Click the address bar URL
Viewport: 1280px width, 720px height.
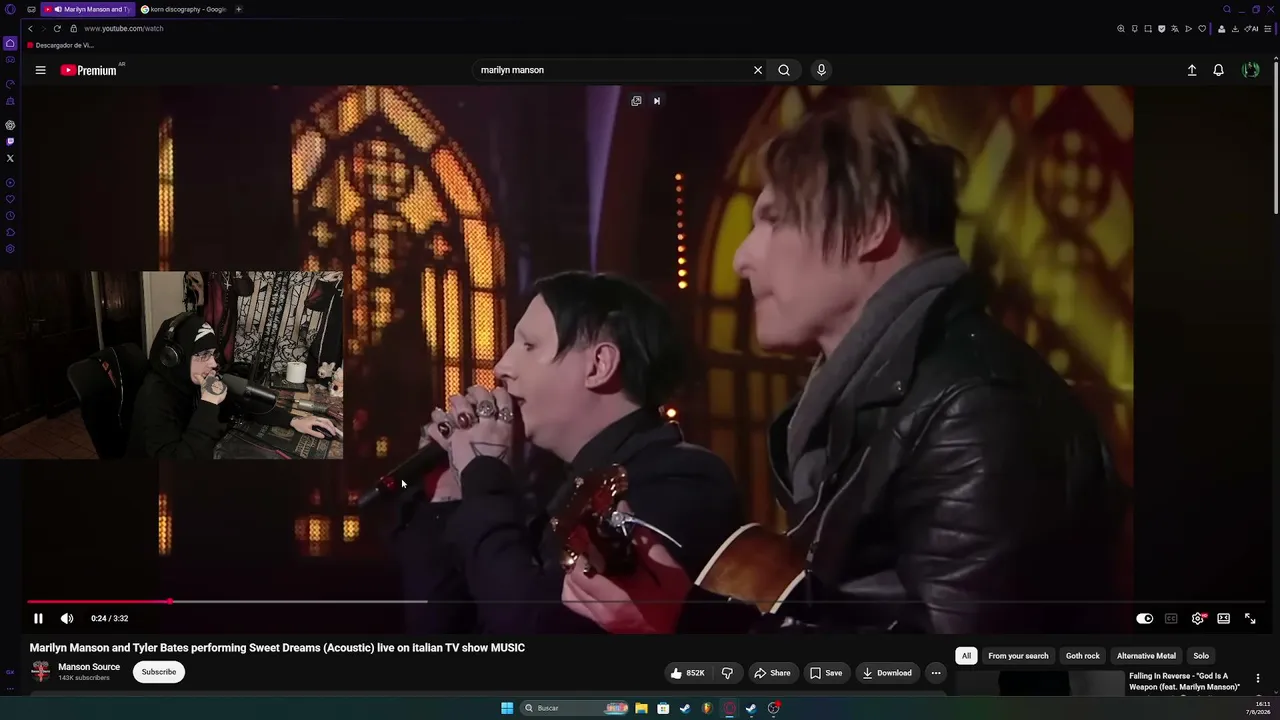[123, 29]
